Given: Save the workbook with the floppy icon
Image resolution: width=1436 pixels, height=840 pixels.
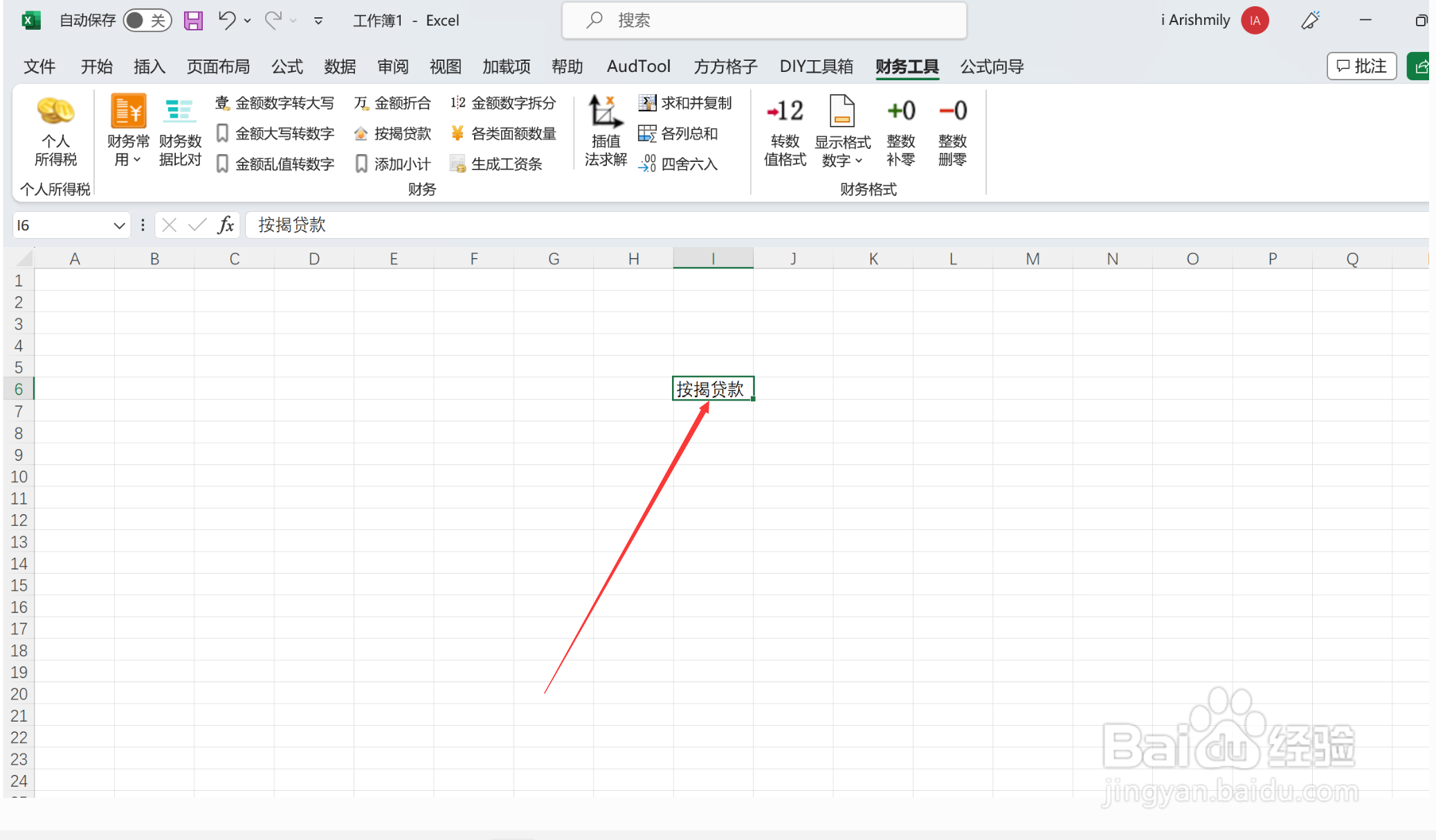Looking at the screenshot, I should click(x=193, y=21).
